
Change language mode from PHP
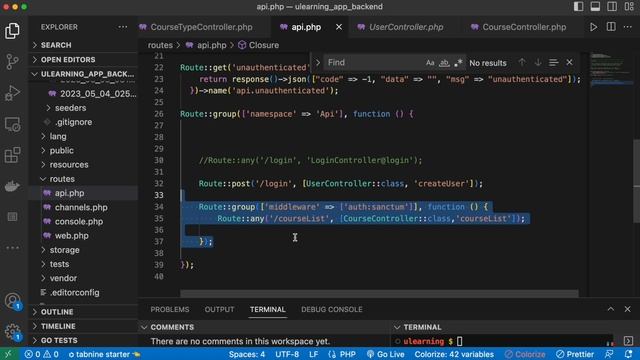coord(342,354)
